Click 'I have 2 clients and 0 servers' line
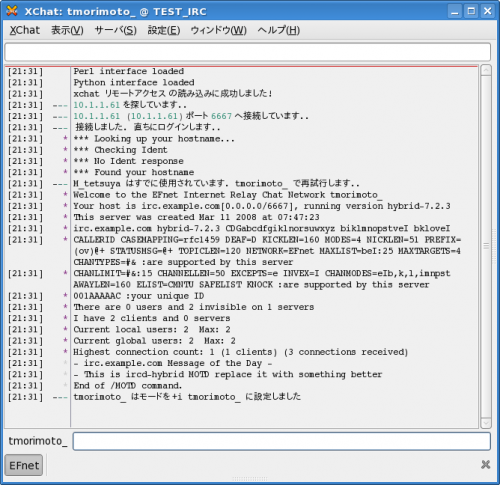This screenshot has height=485, width=500. click(x=152, y=318)
